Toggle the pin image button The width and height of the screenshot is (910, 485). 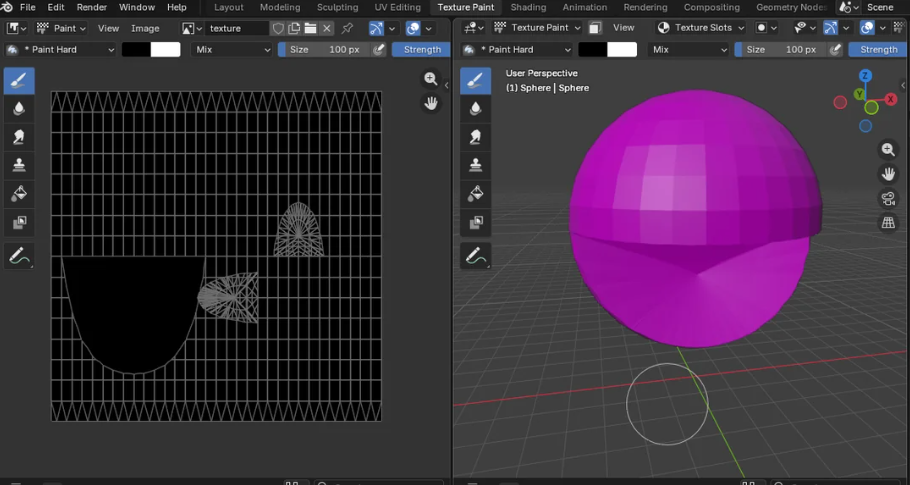pyautogui.click(x=347, y=28)
